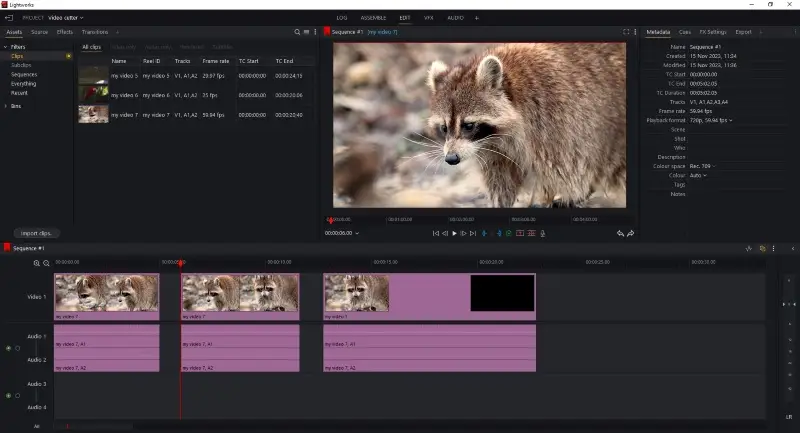Collapse the Filters tree section
Image resolution: width=800 pixels, height=433 pixels.
(6, 47)
